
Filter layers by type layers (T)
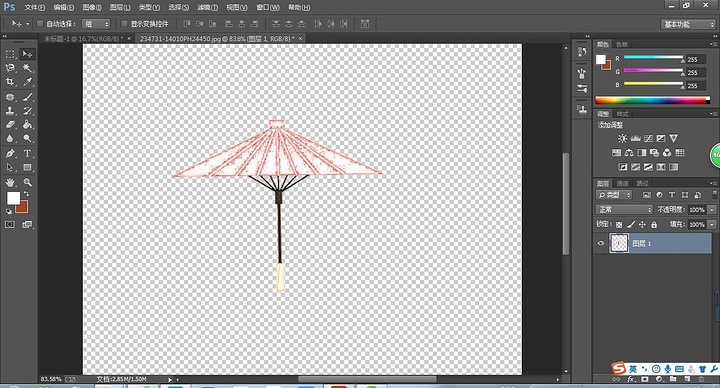[x=672, y=195]
